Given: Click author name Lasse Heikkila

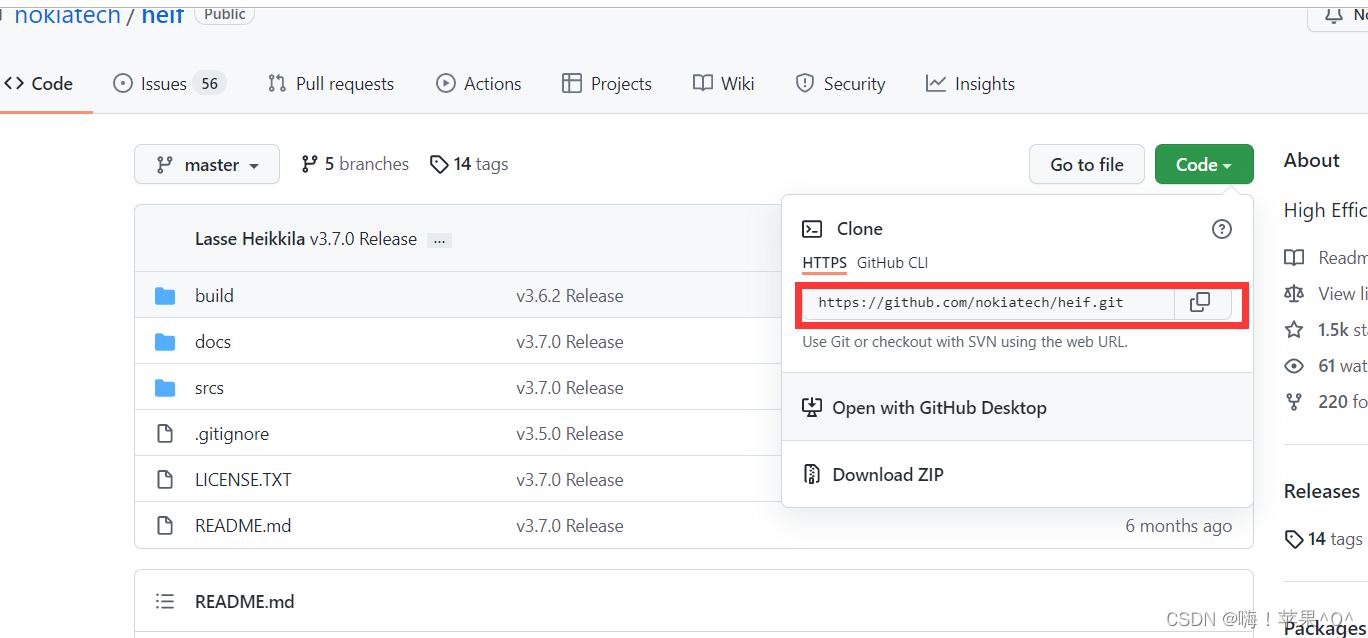Looking at the screenshot, I should click(x=250, y=239).
